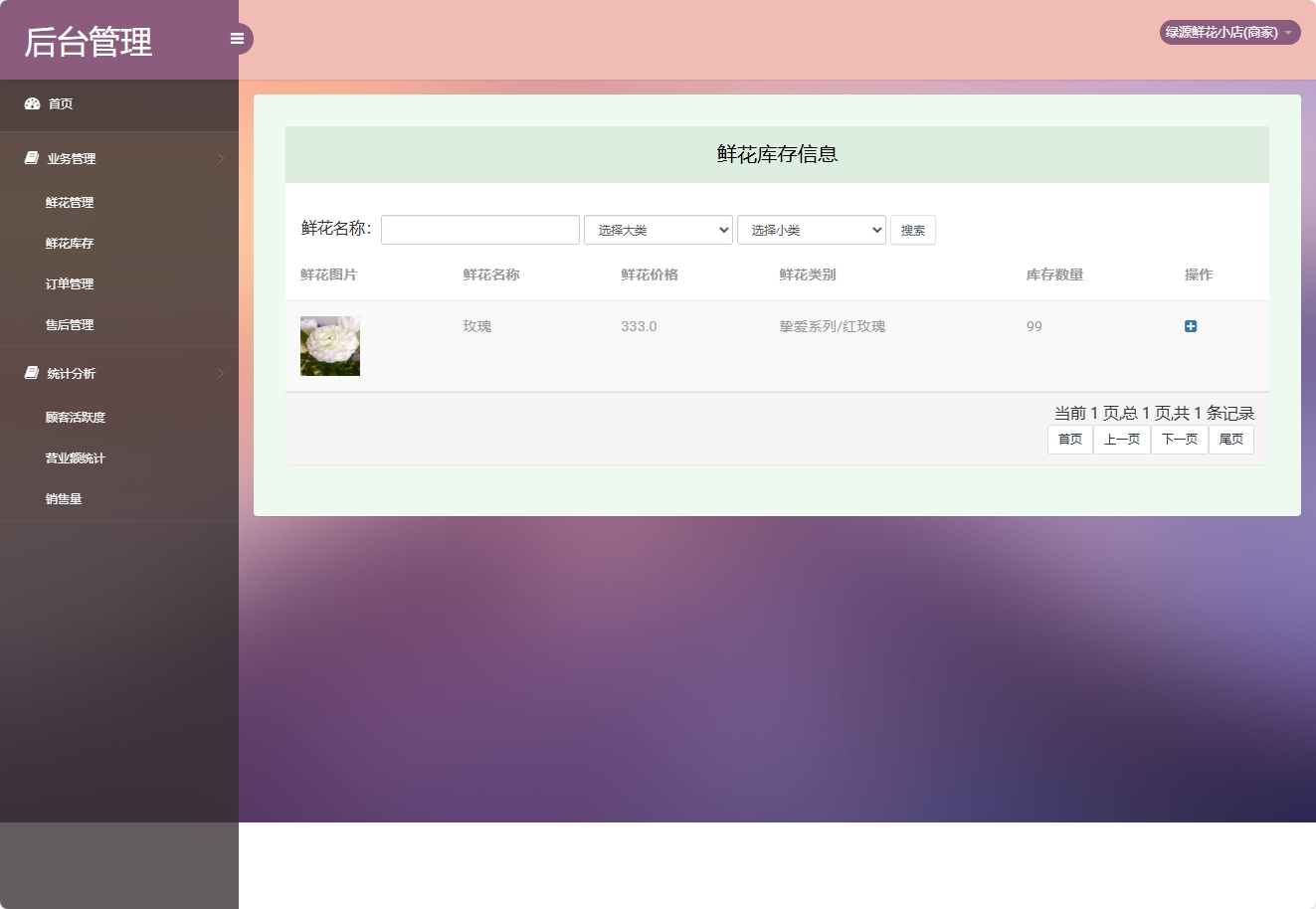Click the category cell 挚爱系列/红玫瑰

pos(833,326)
